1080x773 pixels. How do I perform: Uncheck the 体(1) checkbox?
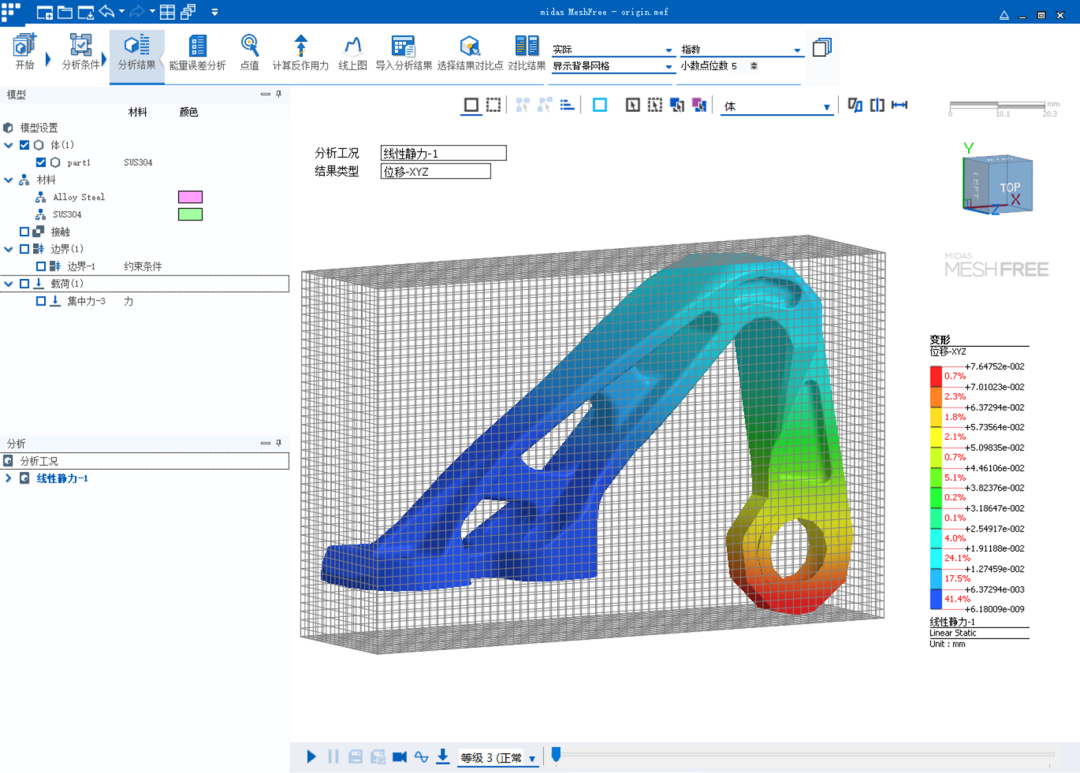25,145
